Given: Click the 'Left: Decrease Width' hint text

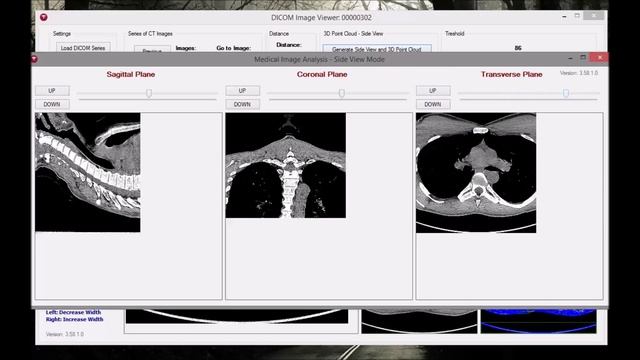Looking at the screenshot, I should [x=73, y=312].
